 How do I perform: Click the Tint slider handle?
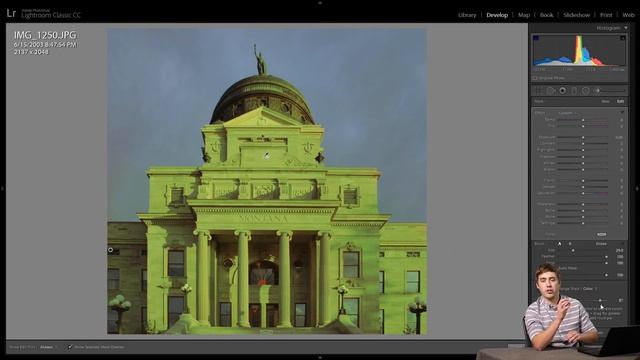[583, 126]
